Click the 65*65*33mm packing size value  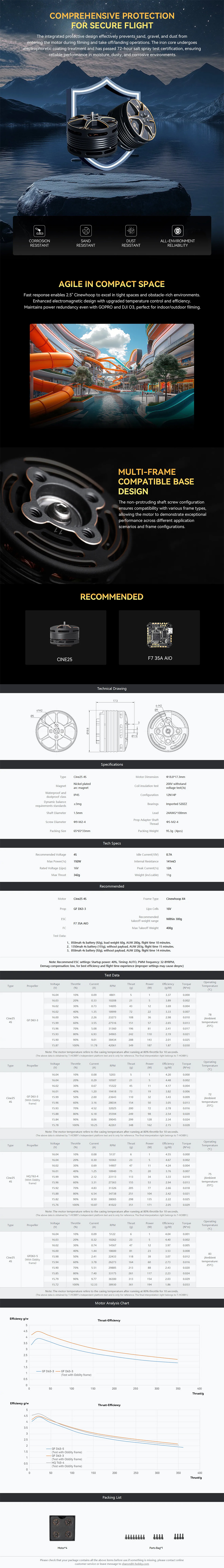pos(81,831)
